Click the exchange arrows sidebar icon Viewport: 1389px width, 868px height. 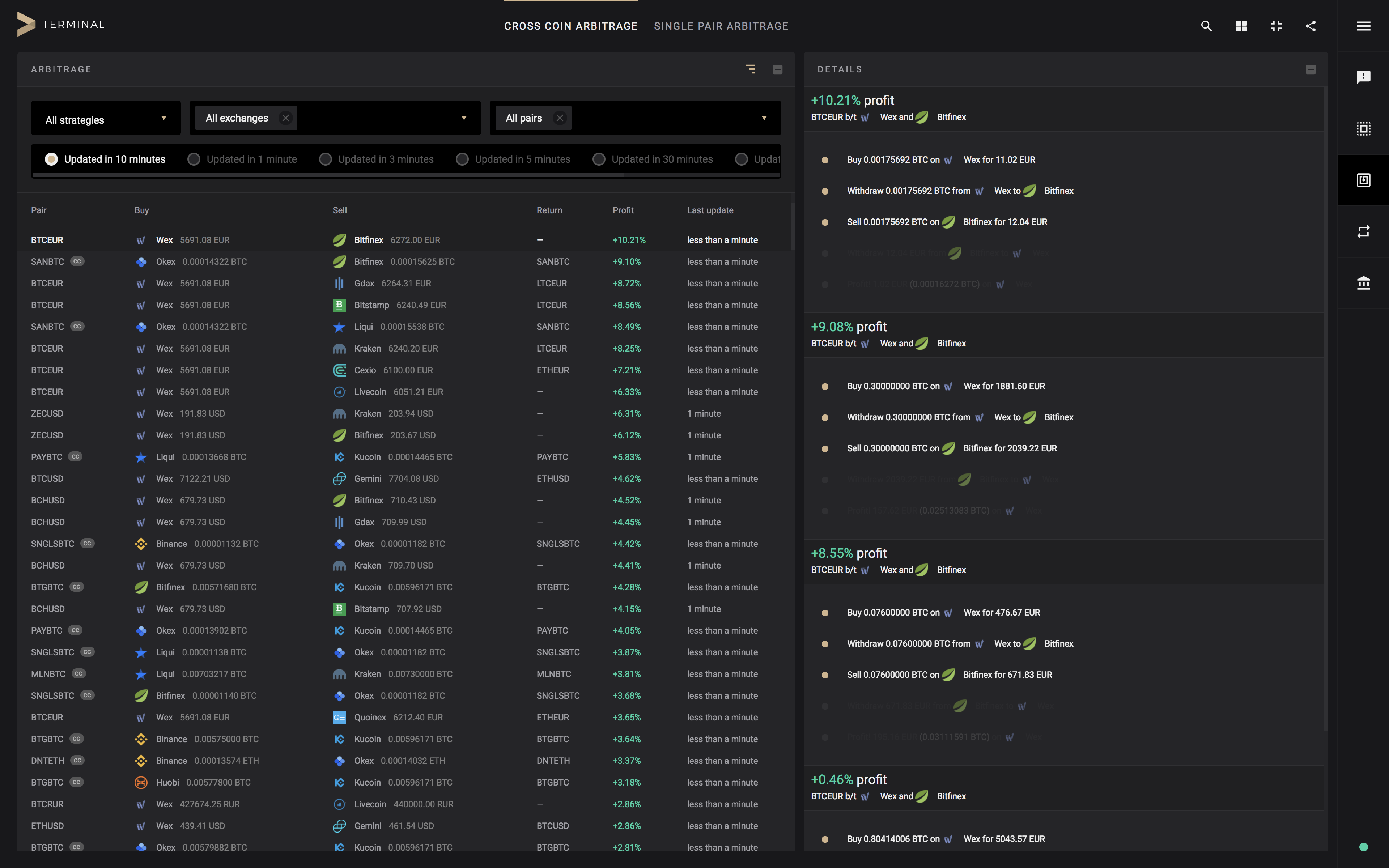[1363, 231]
